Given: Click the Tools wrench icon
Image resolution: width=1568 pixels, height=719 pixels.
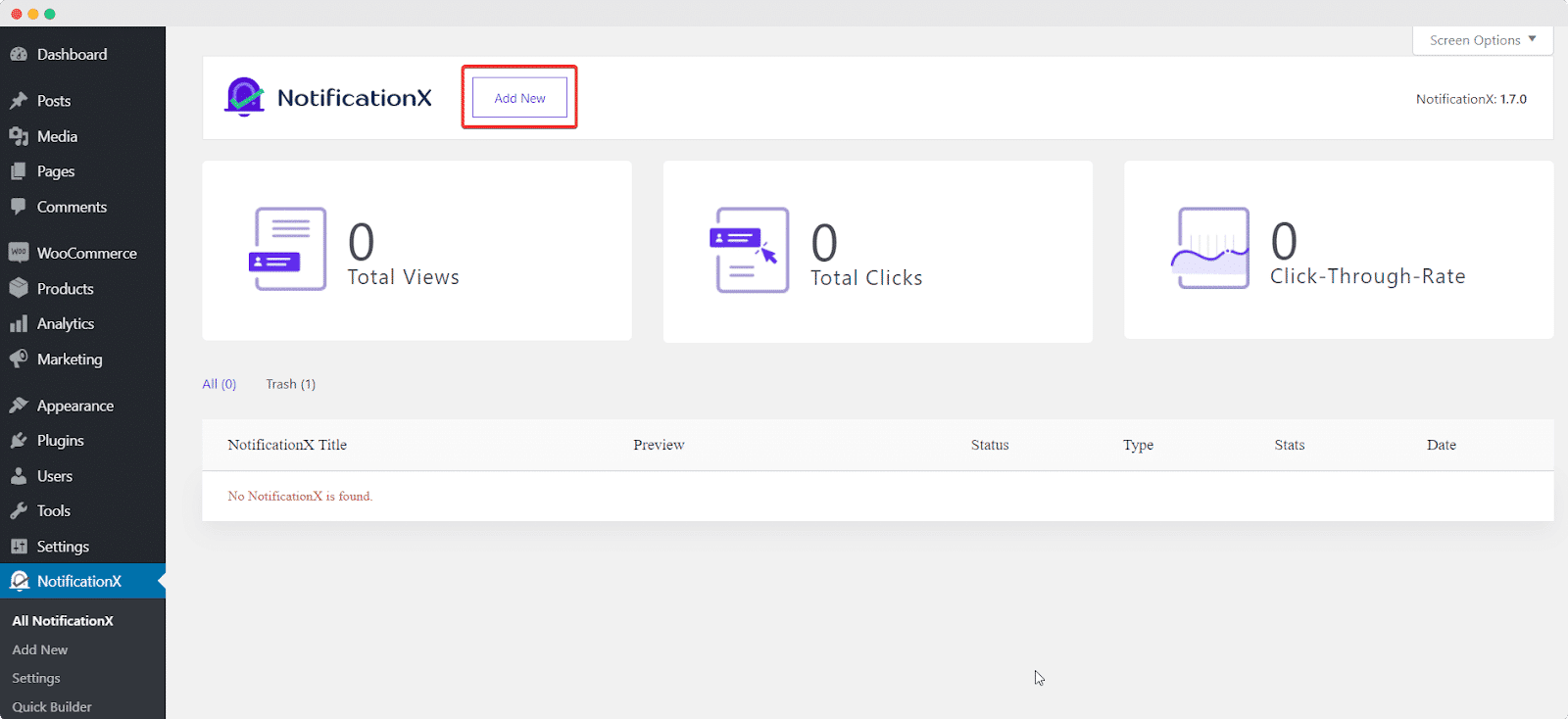Looking at the screenshot, I should pos(19,511).
